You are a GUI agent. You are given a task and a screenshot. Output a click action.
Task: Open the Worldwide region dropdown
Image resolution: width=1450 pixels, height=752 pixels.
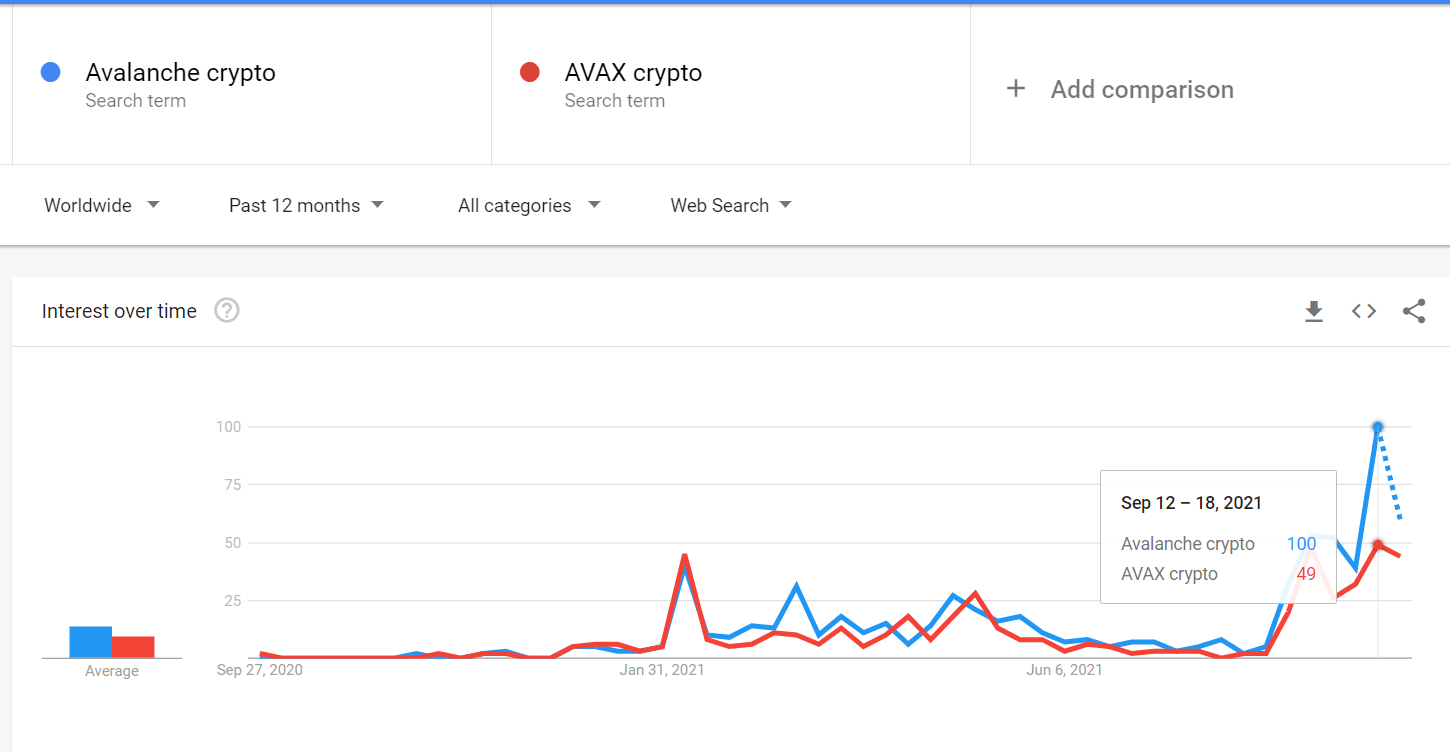click(x=101, y=205)
